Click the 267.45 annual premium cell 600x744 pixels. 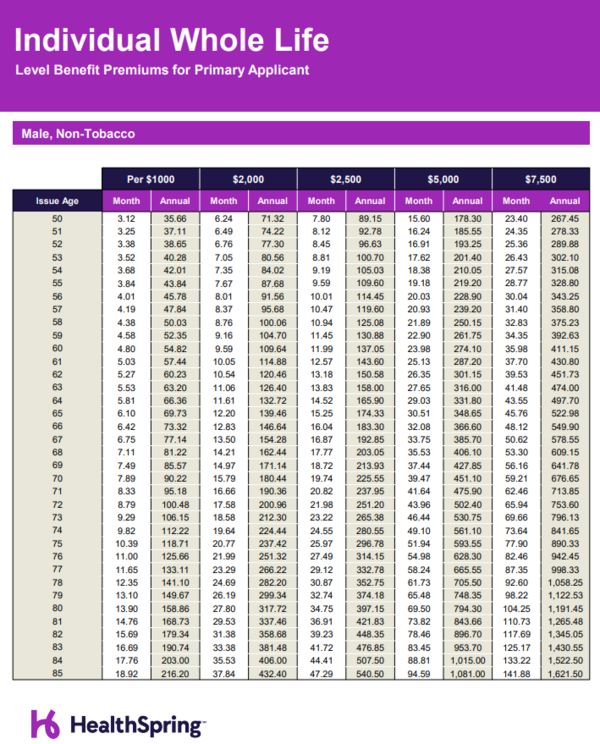(565, 219)
